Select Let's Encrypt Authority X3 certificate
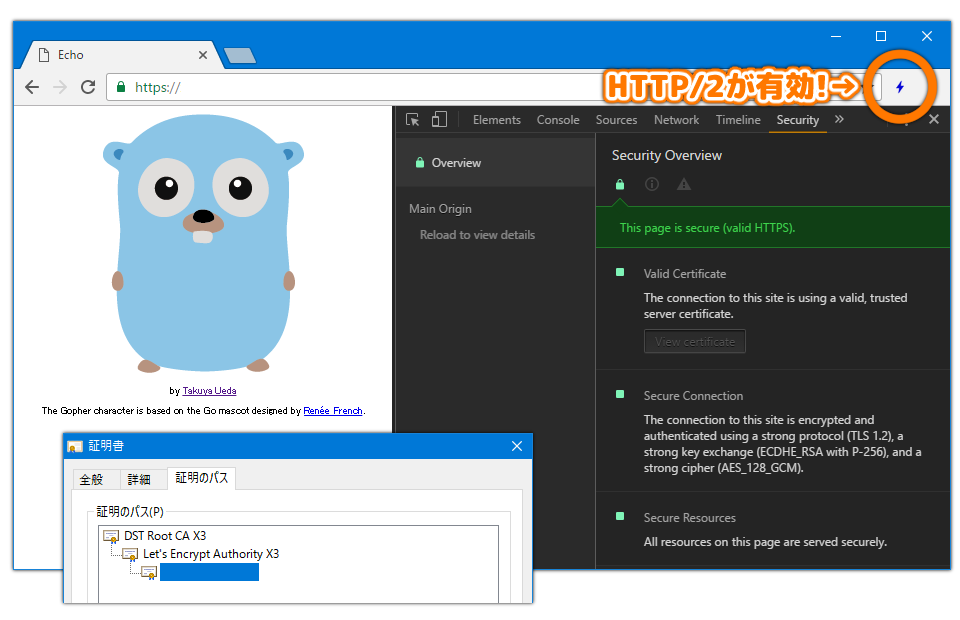Screen dimensions: 960x620 click(211, 555)
